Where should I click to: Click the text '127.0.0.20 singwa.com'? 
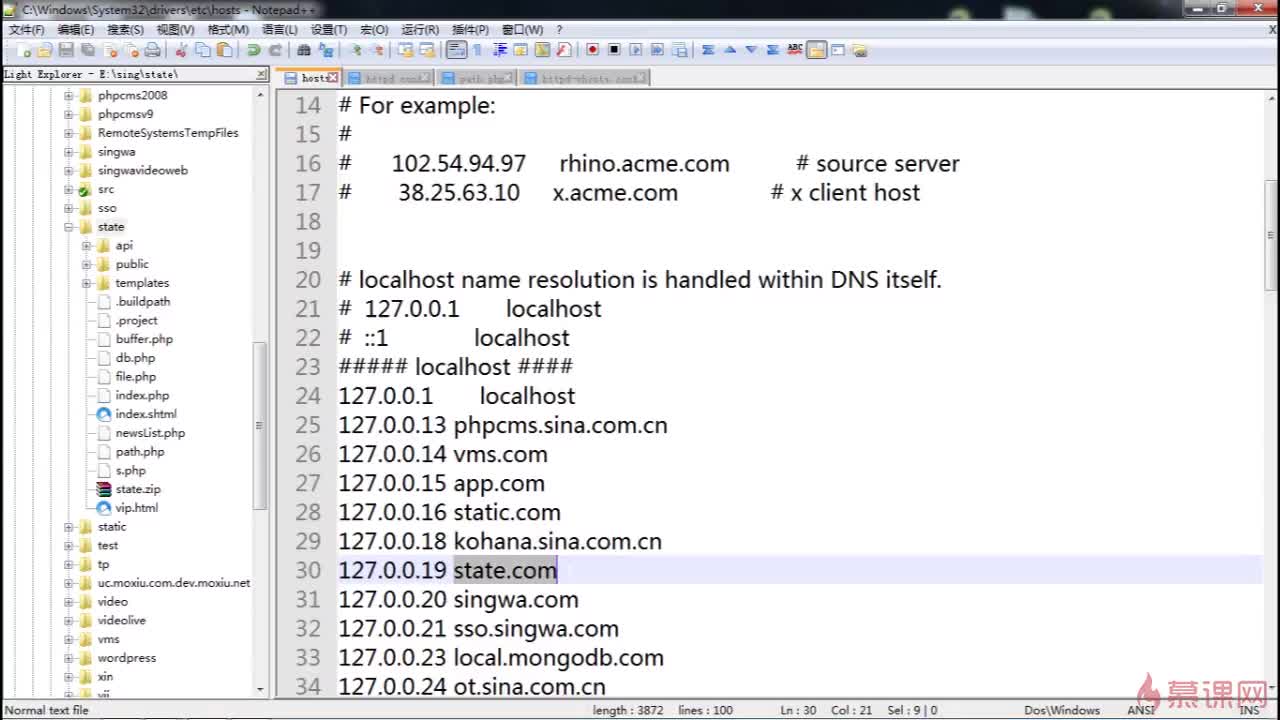click(458, 599)
